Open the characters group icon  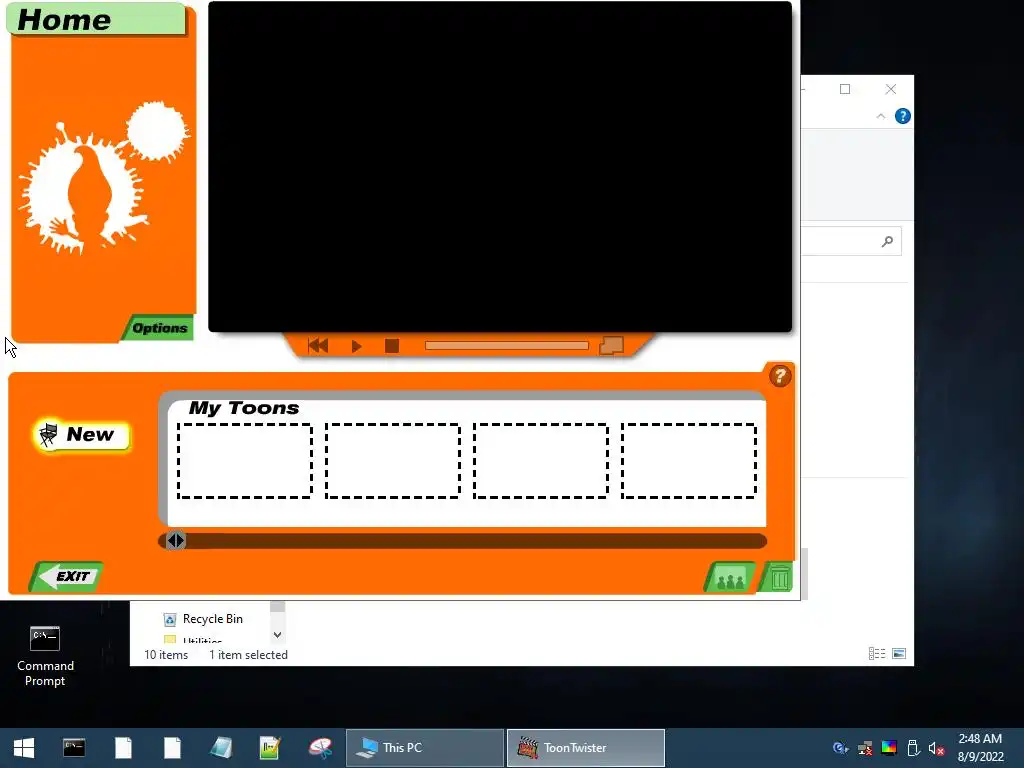730,578
